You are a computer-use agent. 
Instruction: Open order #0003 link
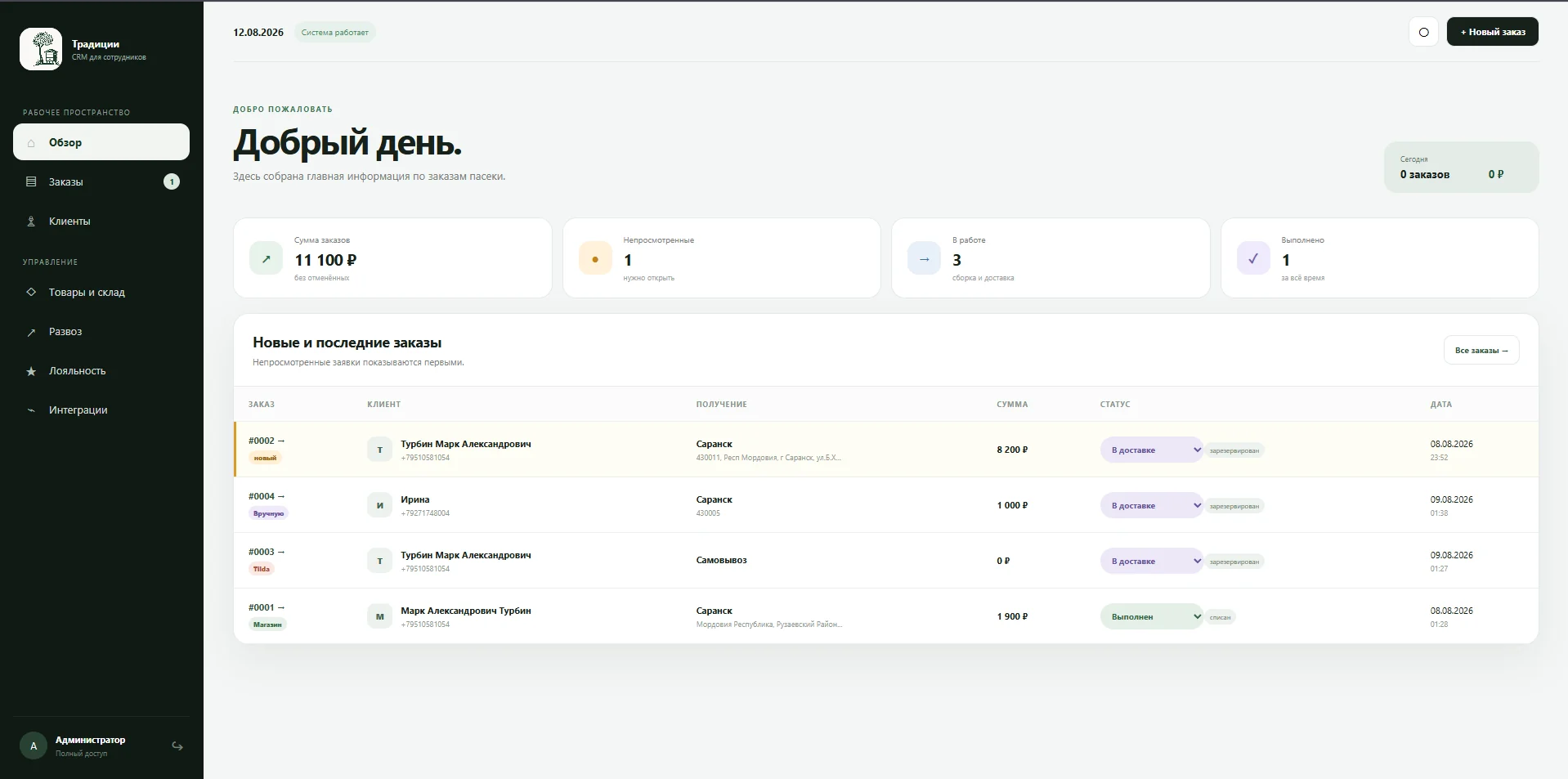tap(267, 552)
